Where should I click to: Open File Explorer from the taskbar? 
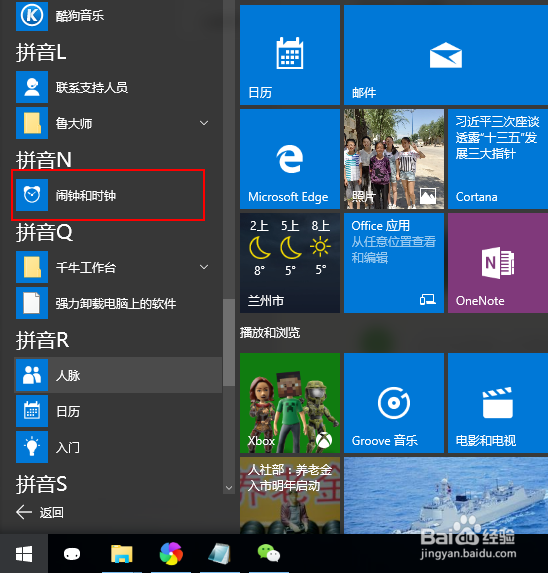click(x=122, y=554)
